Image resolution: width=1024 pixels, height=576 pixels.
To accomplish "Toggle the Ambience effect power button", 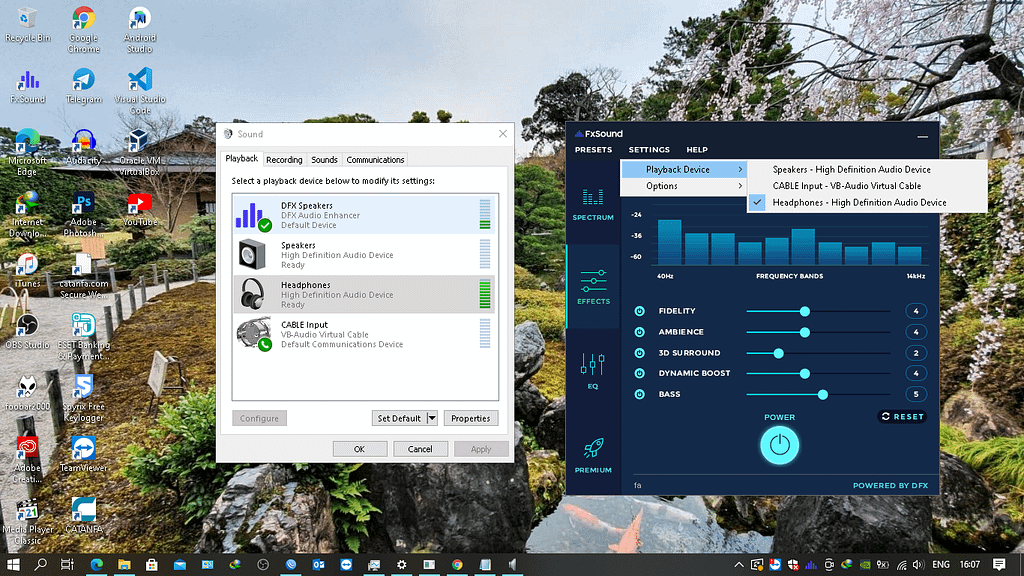I will click(639, 332).
